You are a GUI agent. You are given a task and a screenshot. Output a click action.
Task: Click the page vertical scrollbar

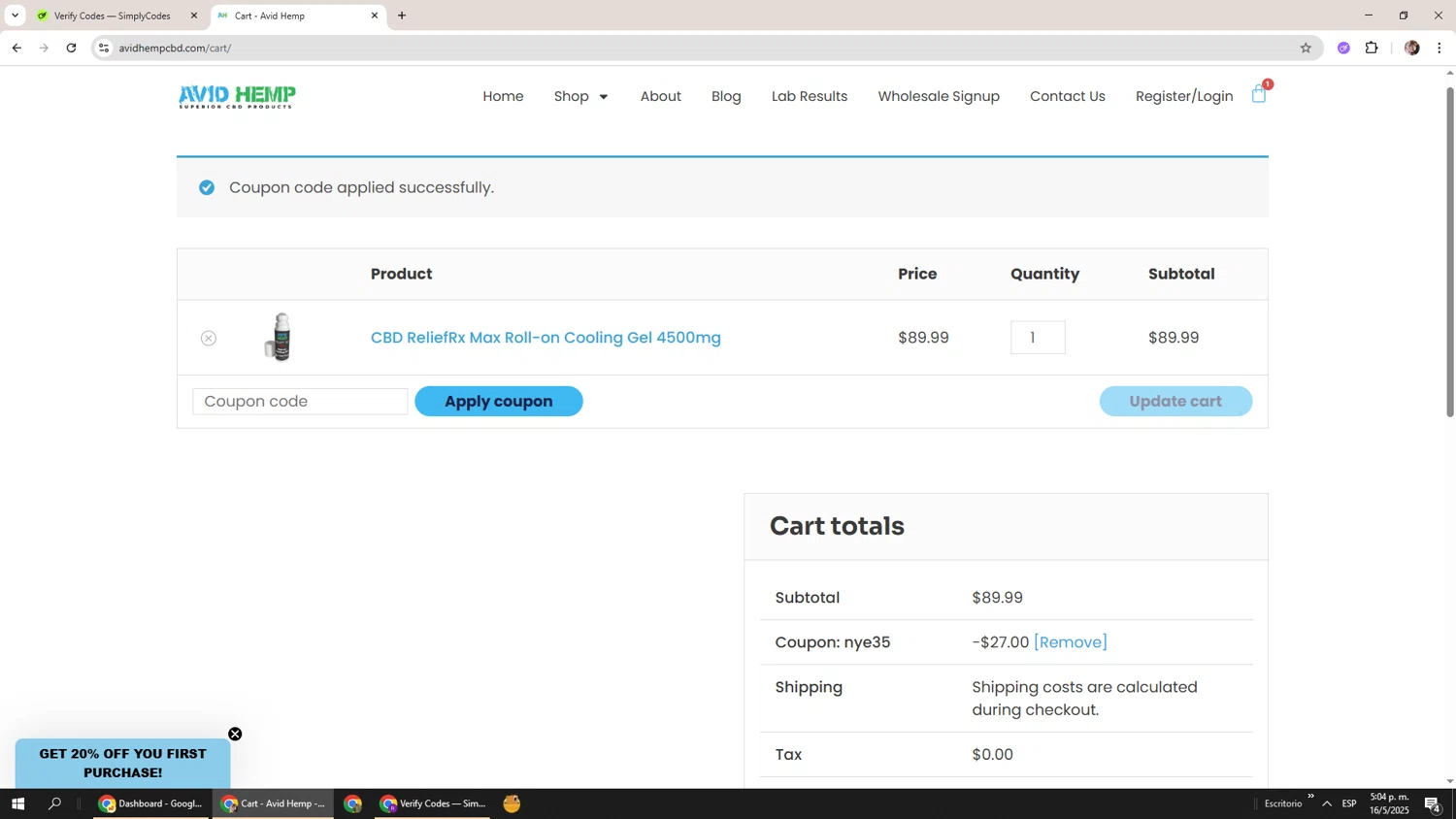pyautogui.click(x=1450, y=252)
